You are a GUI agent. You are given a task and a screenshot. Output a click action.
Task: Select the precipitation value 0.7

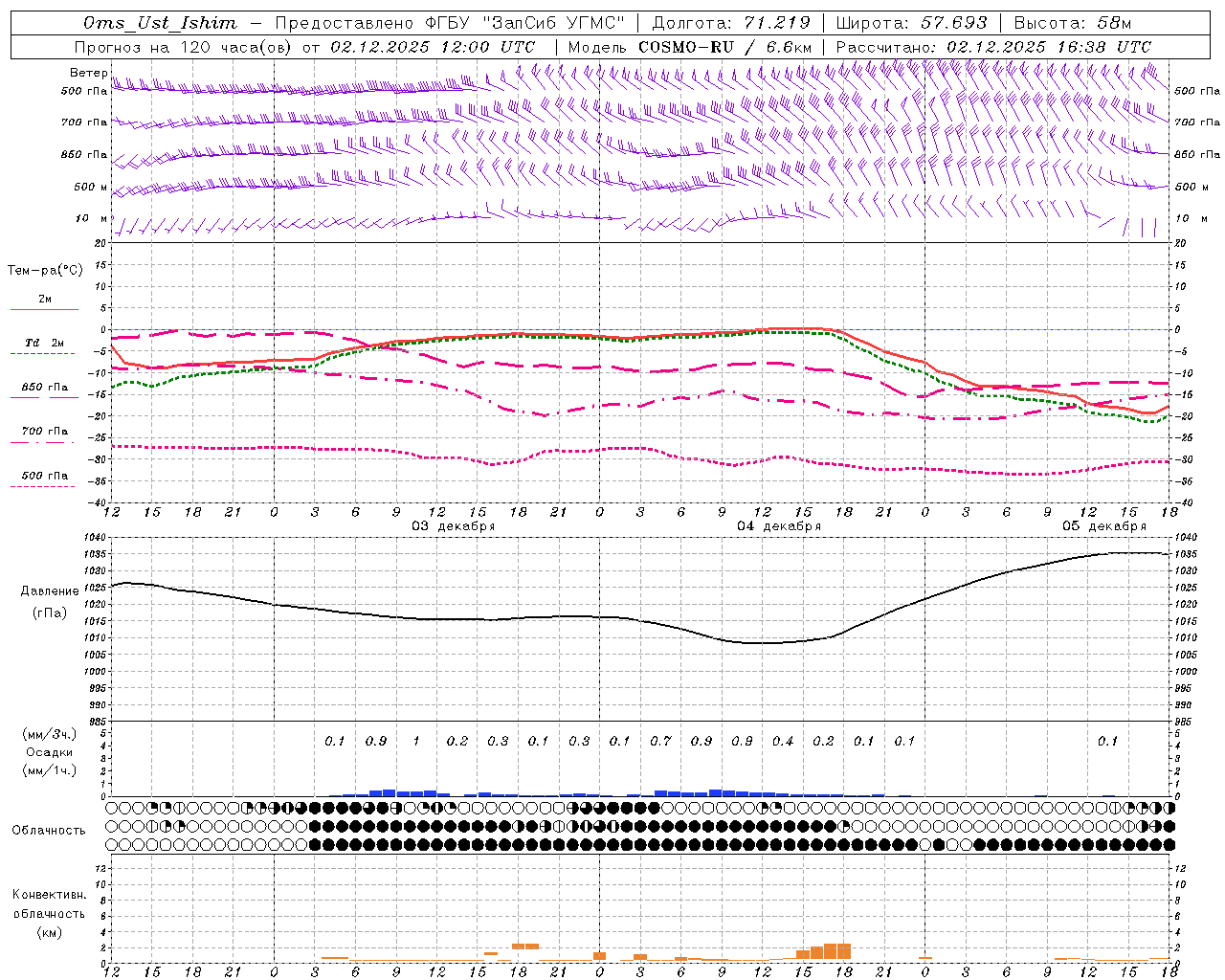click(x=660, y=742)
